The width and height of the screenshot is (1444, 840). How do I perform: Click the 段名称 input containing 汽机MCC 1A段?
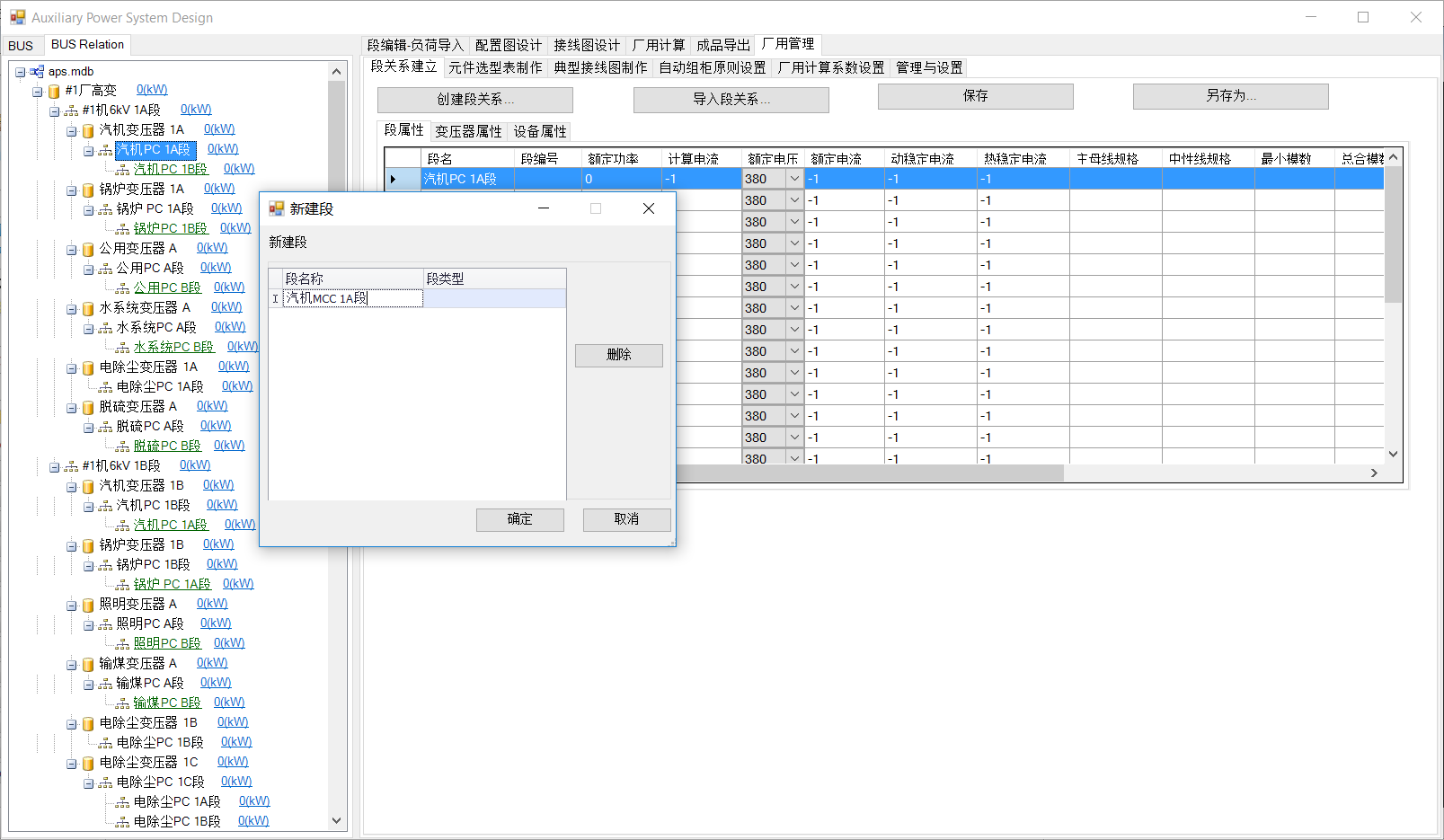pyautogui.click(x=353, y=298)
